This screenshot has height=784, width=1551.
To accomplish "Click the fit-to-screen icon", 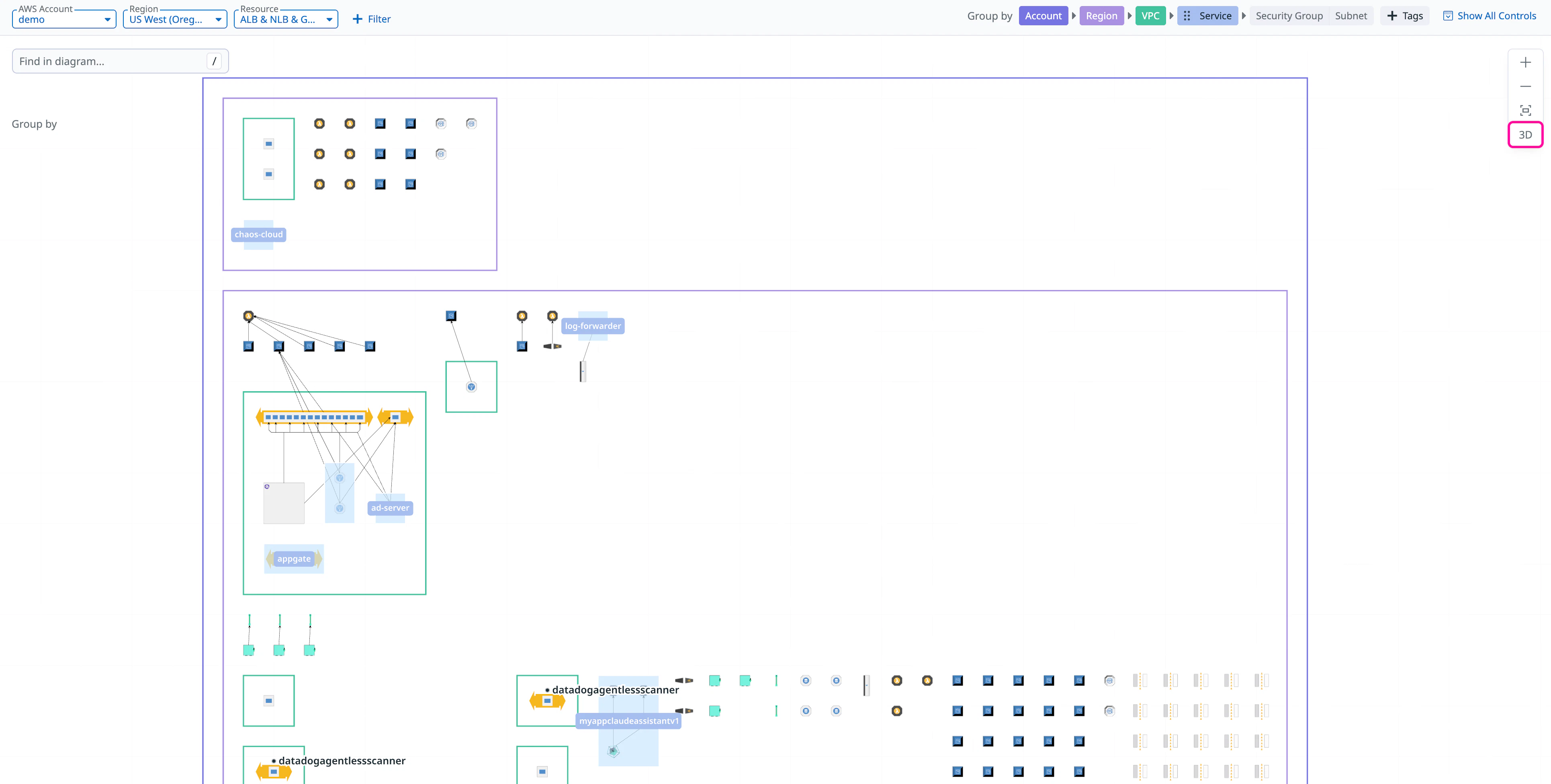I will click(x=1525, y=111).
